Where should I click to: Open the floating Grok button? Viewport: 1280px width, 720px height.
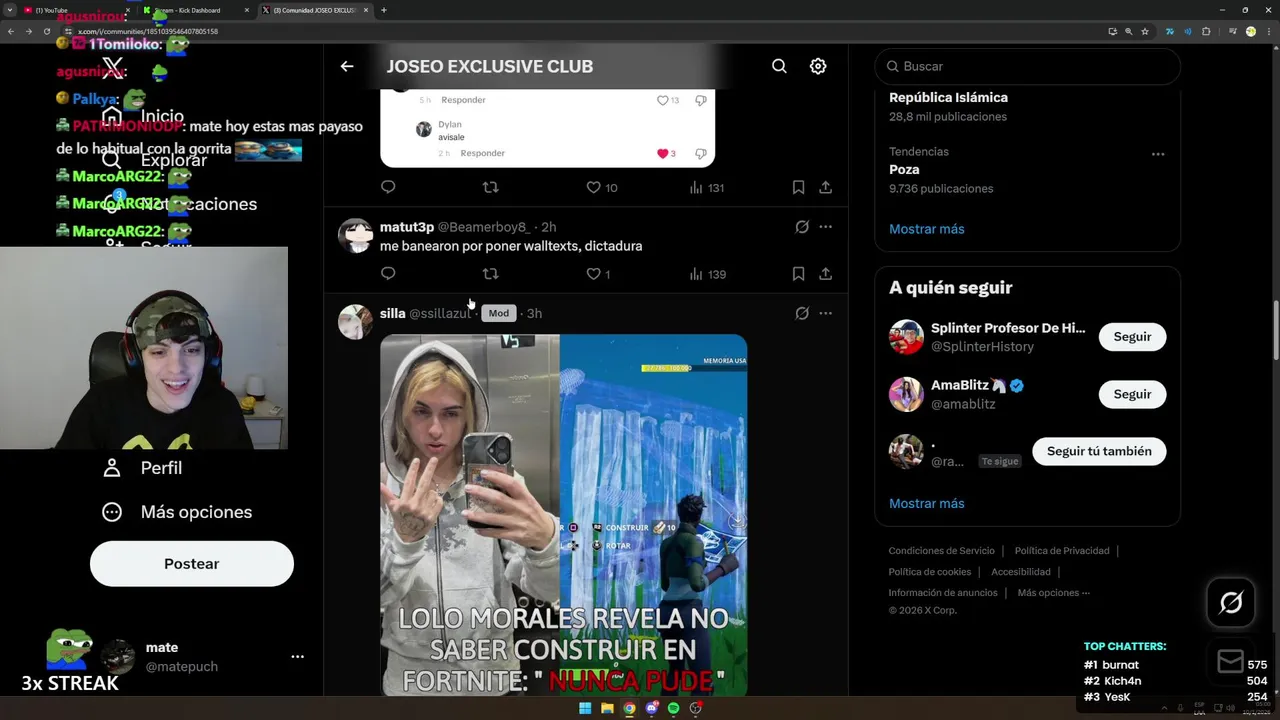click(x=1231, y=602)
